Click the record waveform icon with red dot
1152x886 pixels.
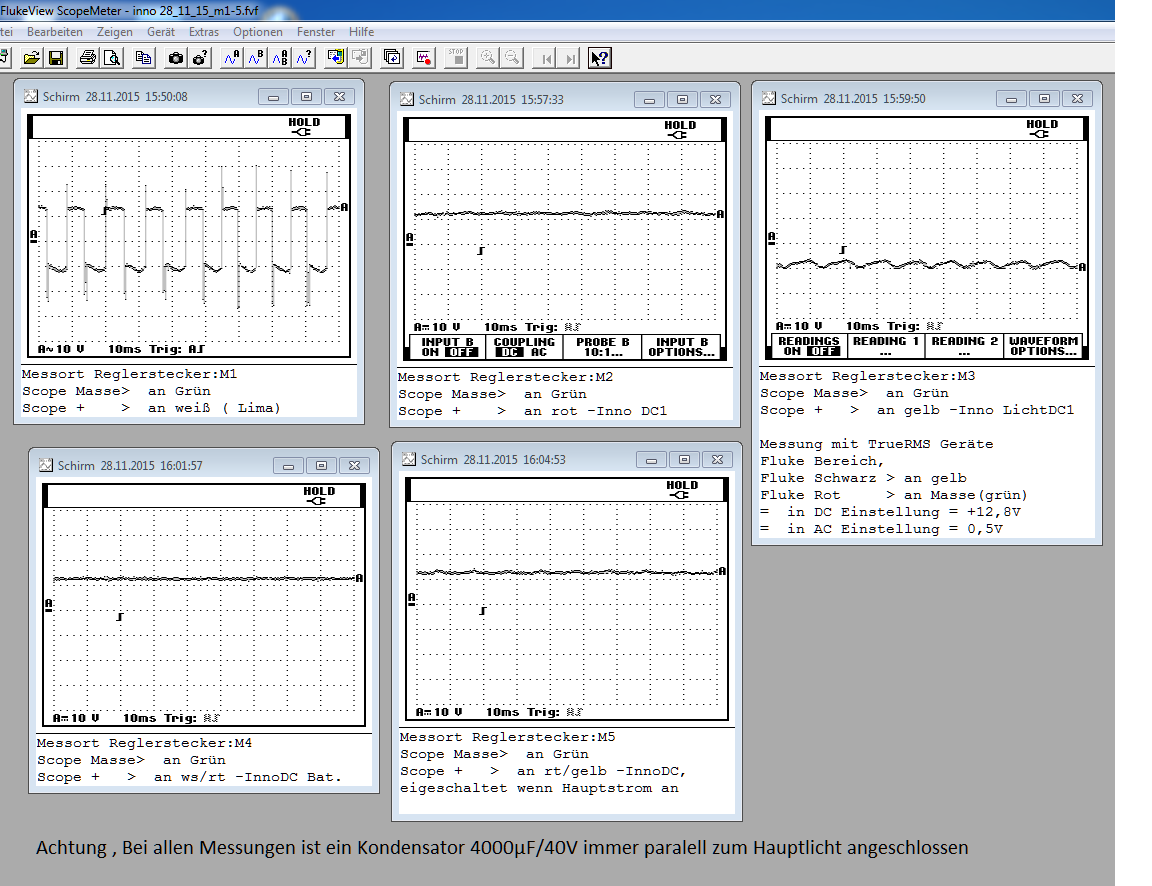coord(424,58)
